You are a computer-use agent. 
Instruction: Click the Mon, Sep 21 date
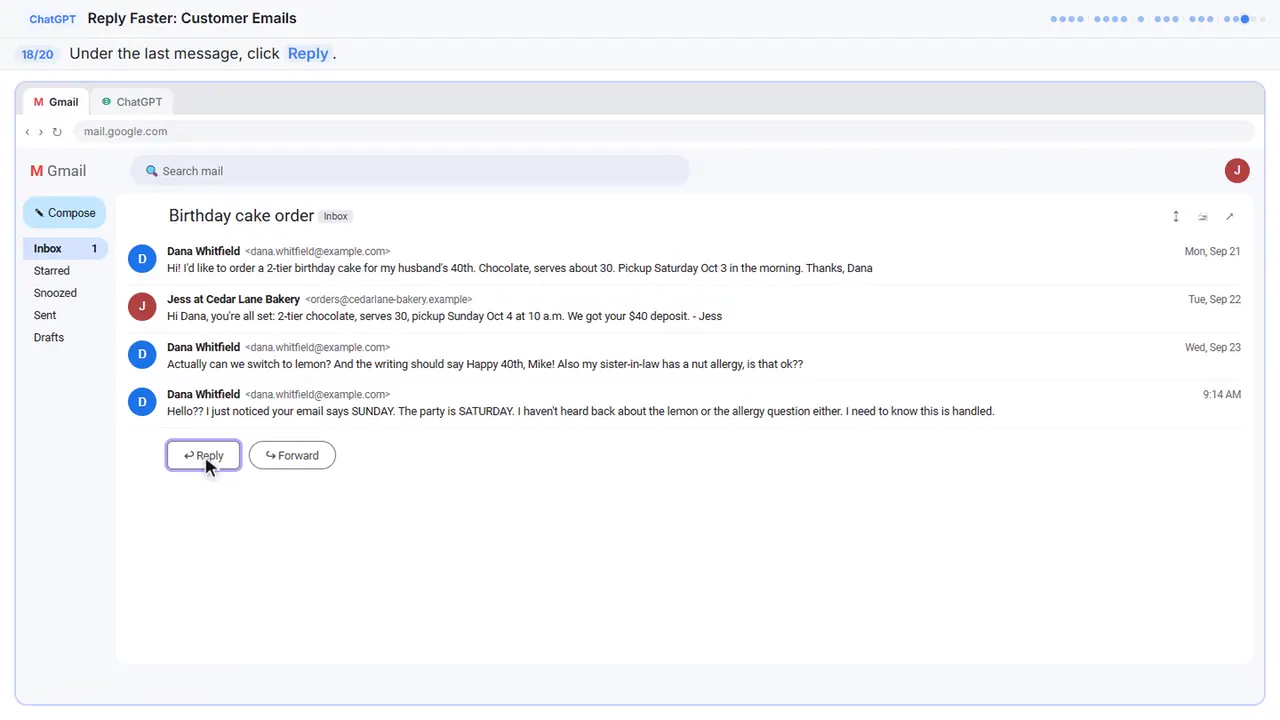1212,252
